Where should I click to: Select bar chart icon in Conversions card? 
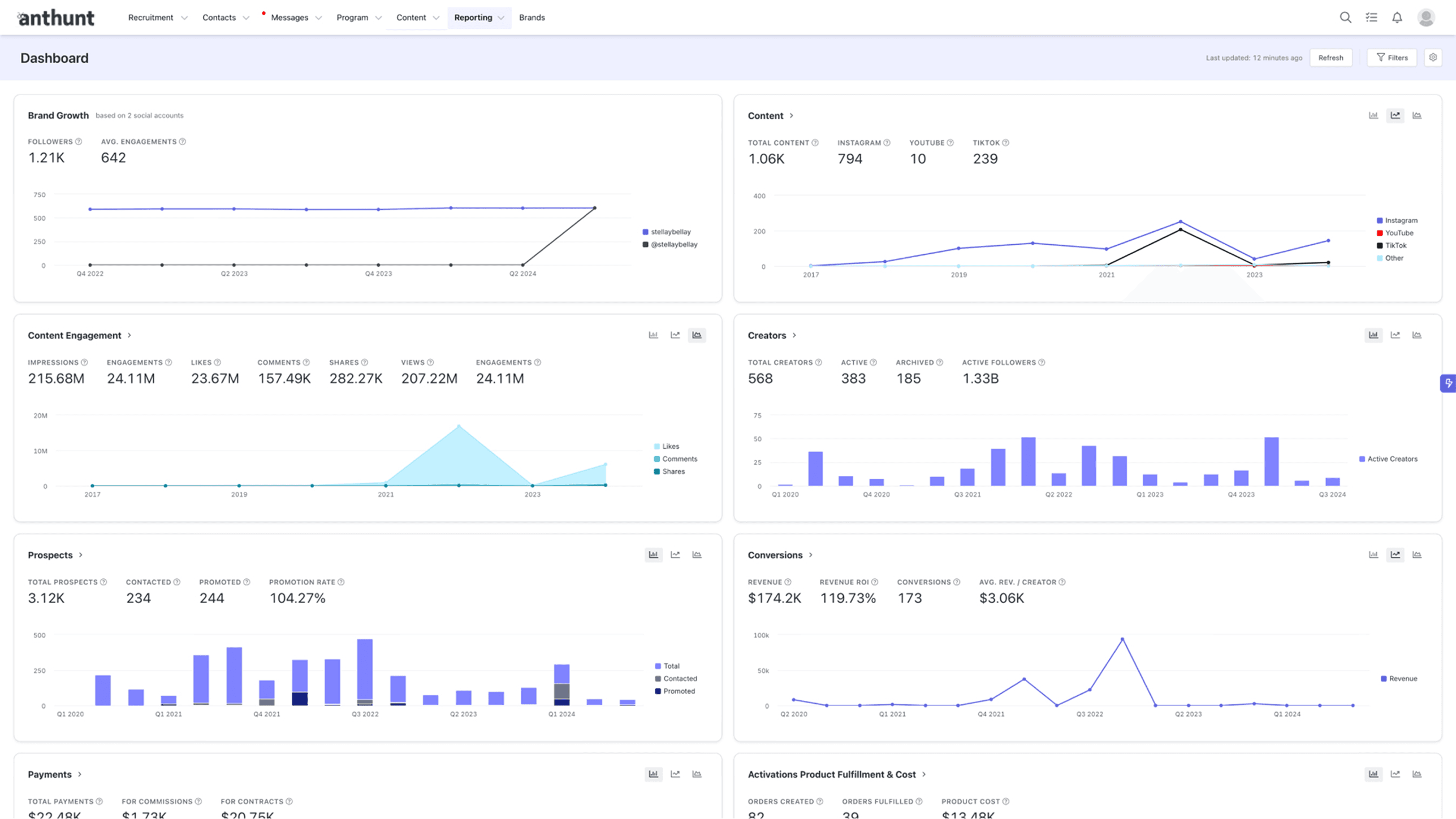1373,555
